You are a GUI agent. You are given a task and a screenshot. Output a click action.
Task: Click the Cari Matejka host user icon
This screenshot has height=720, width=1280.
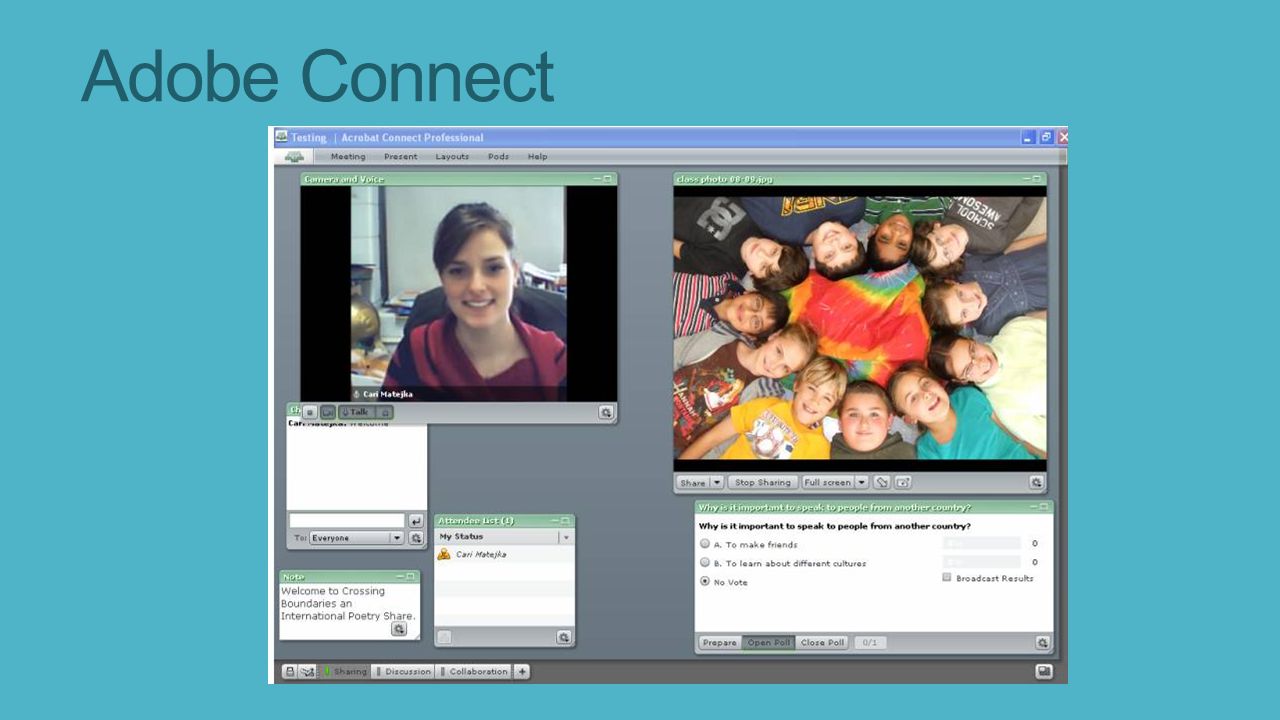tap(444, 554)
